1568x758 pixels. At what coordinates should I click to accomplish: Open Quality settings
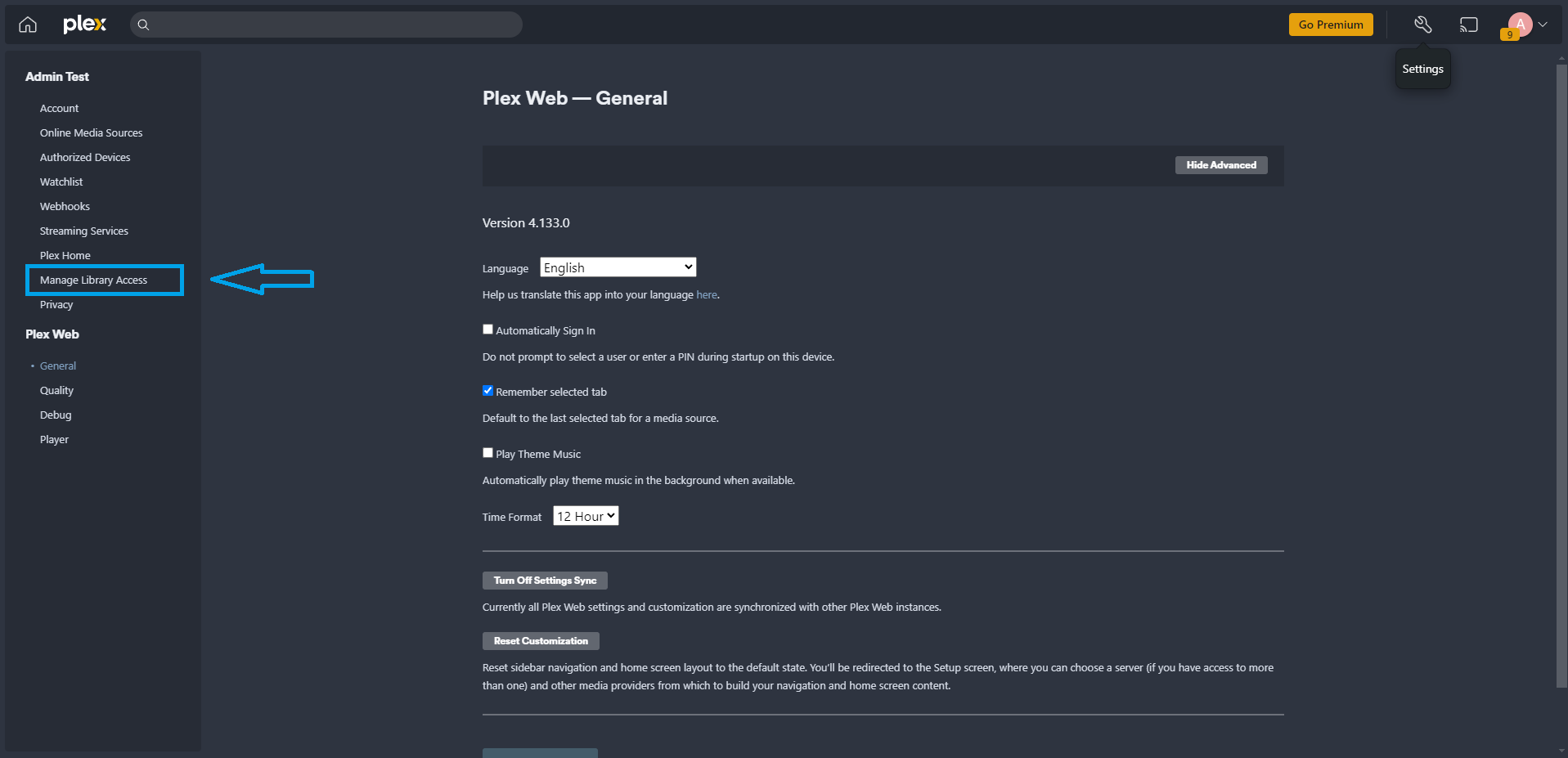pos(56,391)
